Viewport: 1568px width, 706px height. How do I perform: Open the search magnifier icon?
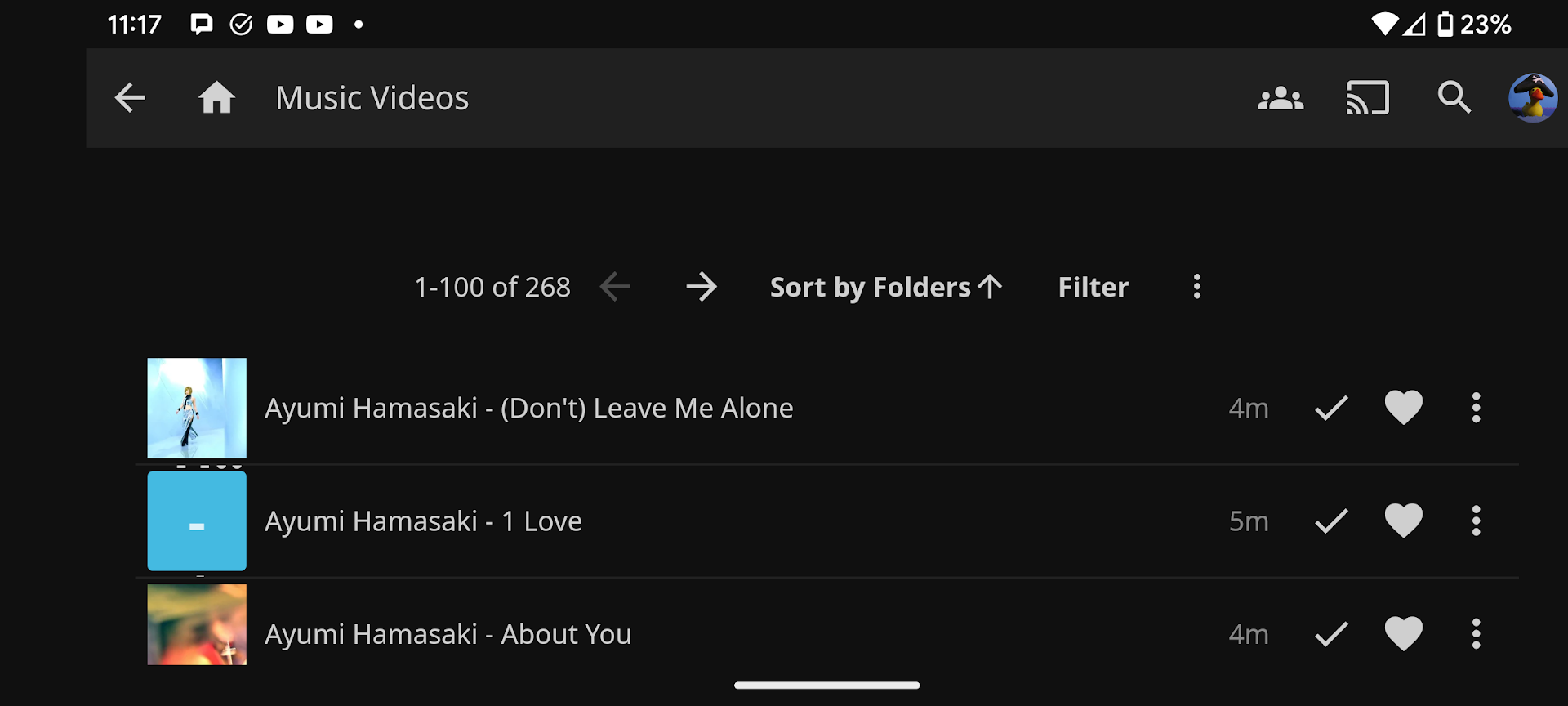pyautogui.click(x=1454, y=98)
